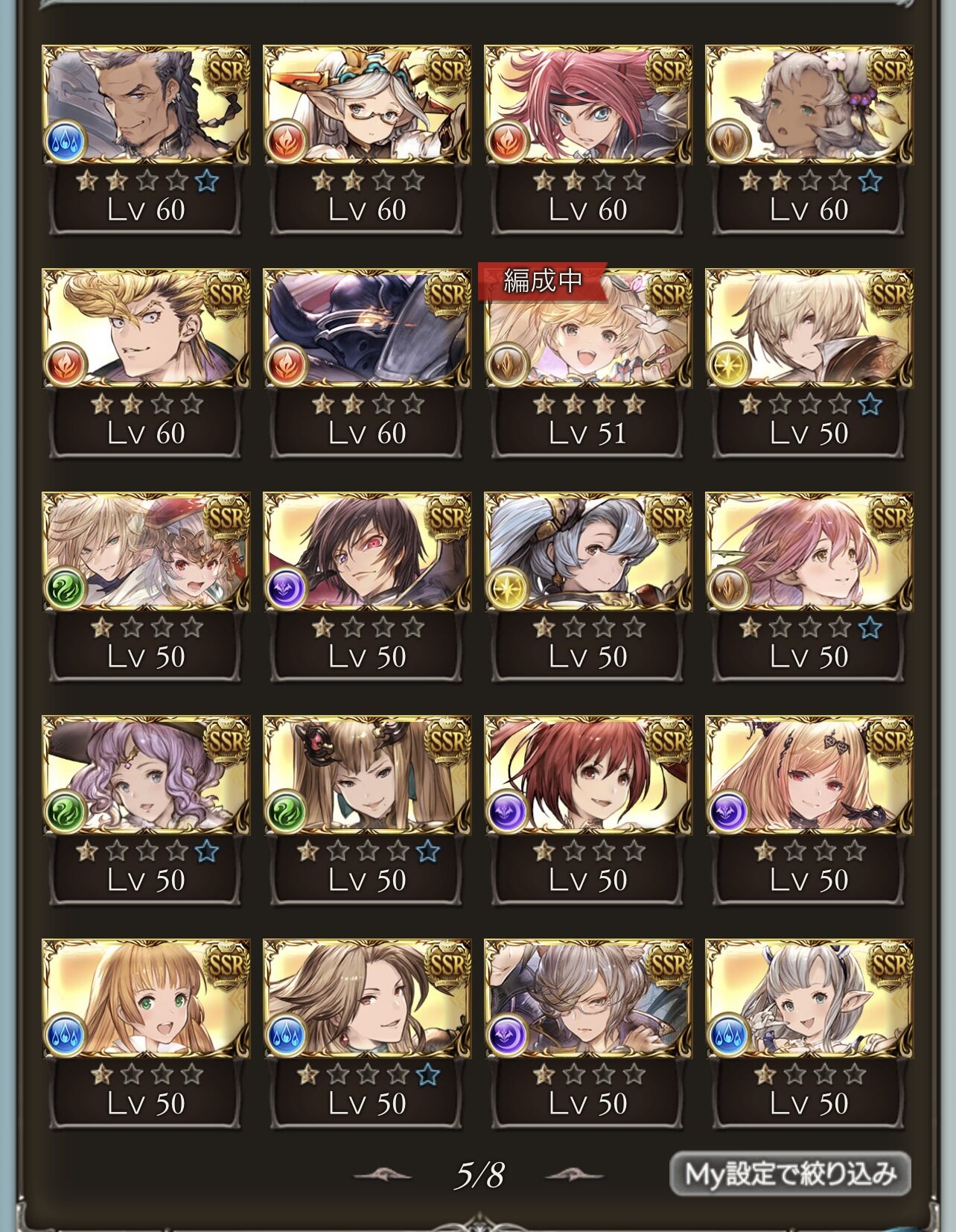Click water element icon on first character
The width and height of the screenshot is (956, 1232).
pos(66,142)
